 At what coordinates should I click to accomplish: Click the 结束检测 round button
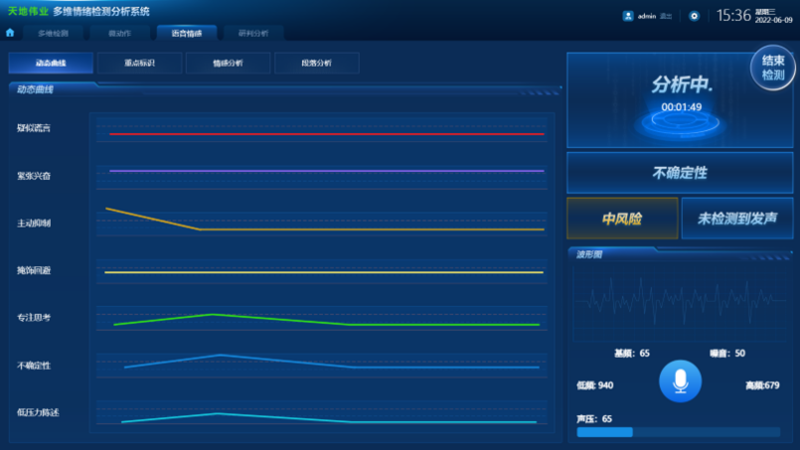(x=772, y=68)
